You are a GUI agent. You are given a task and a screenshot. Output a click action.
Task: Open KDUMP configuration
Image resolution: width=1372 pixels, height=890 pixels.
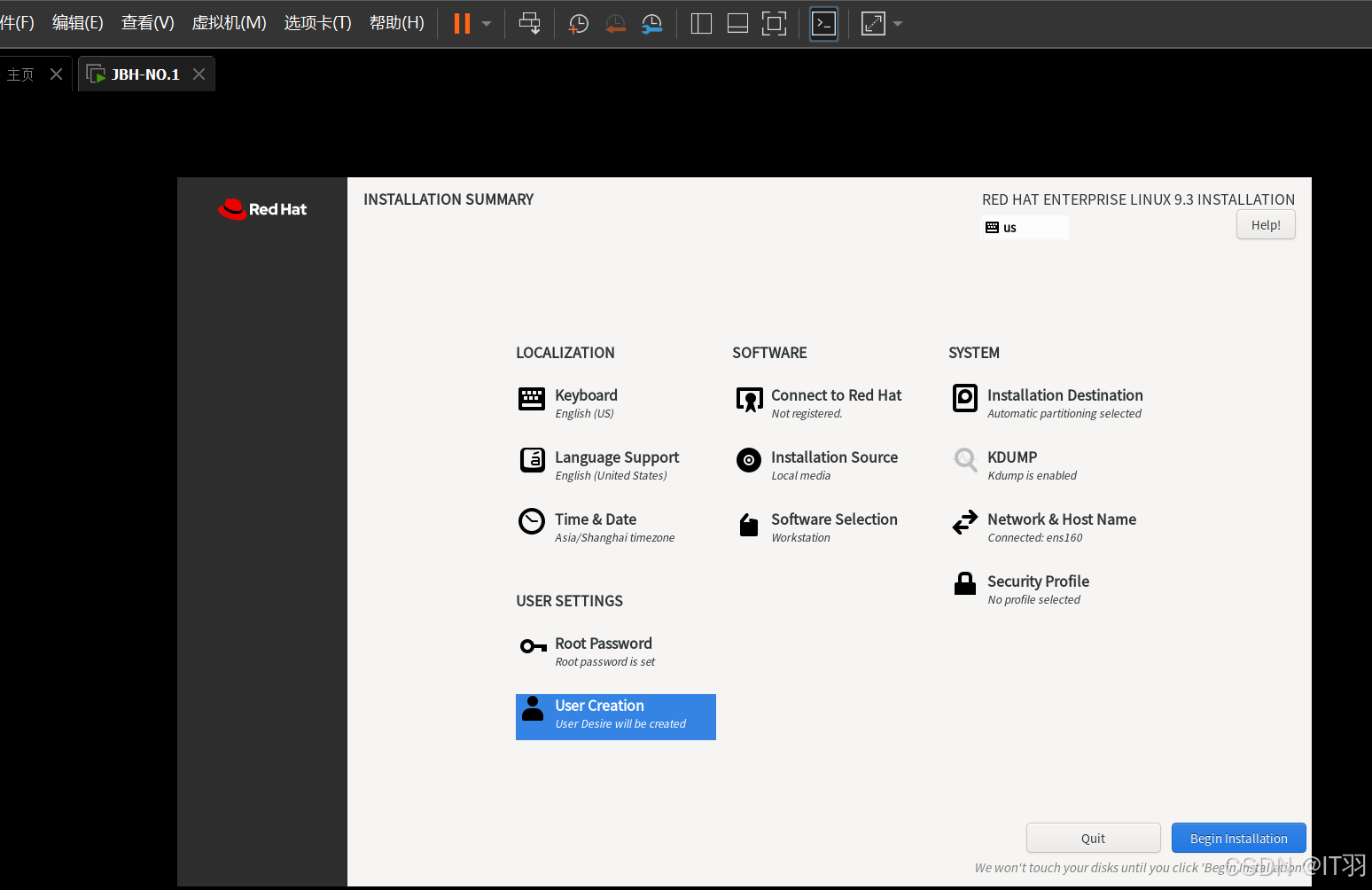[x=1012, y=457]
